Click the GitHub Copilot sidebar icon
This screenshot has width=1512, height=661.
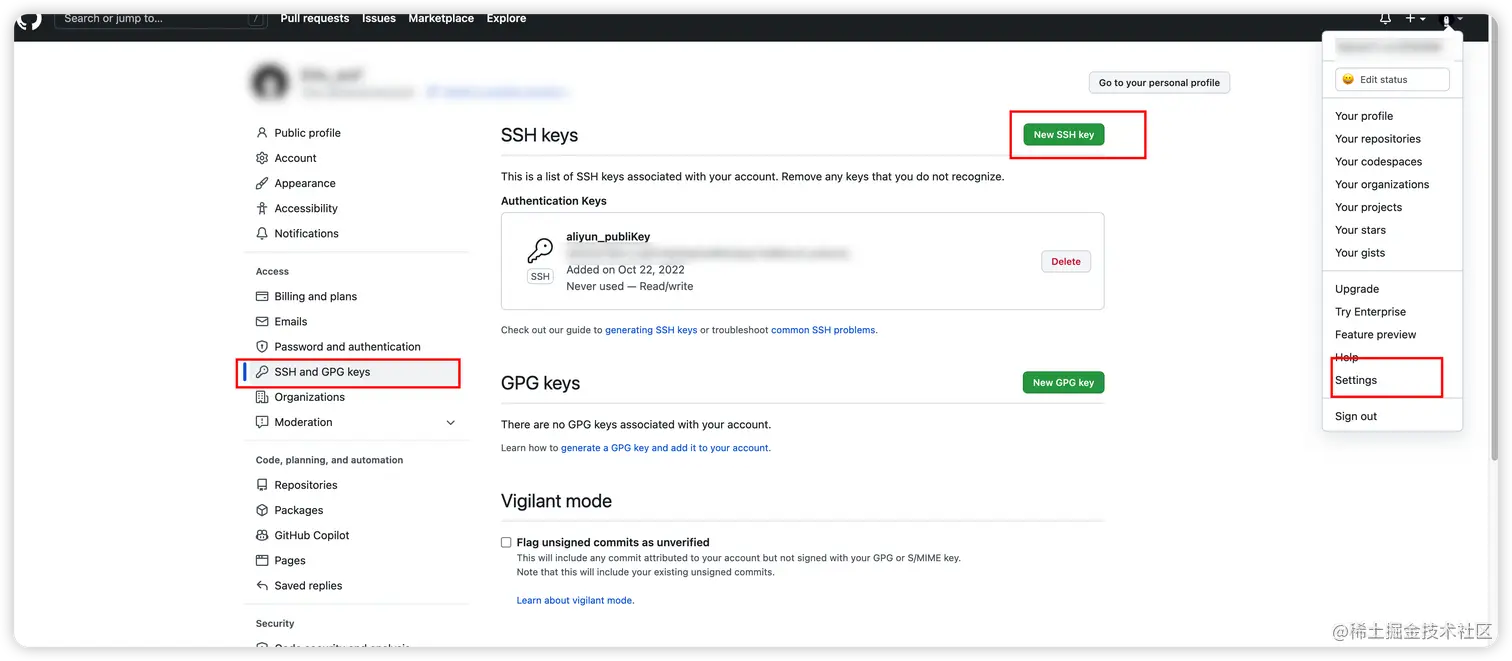(x=262, y=536)
